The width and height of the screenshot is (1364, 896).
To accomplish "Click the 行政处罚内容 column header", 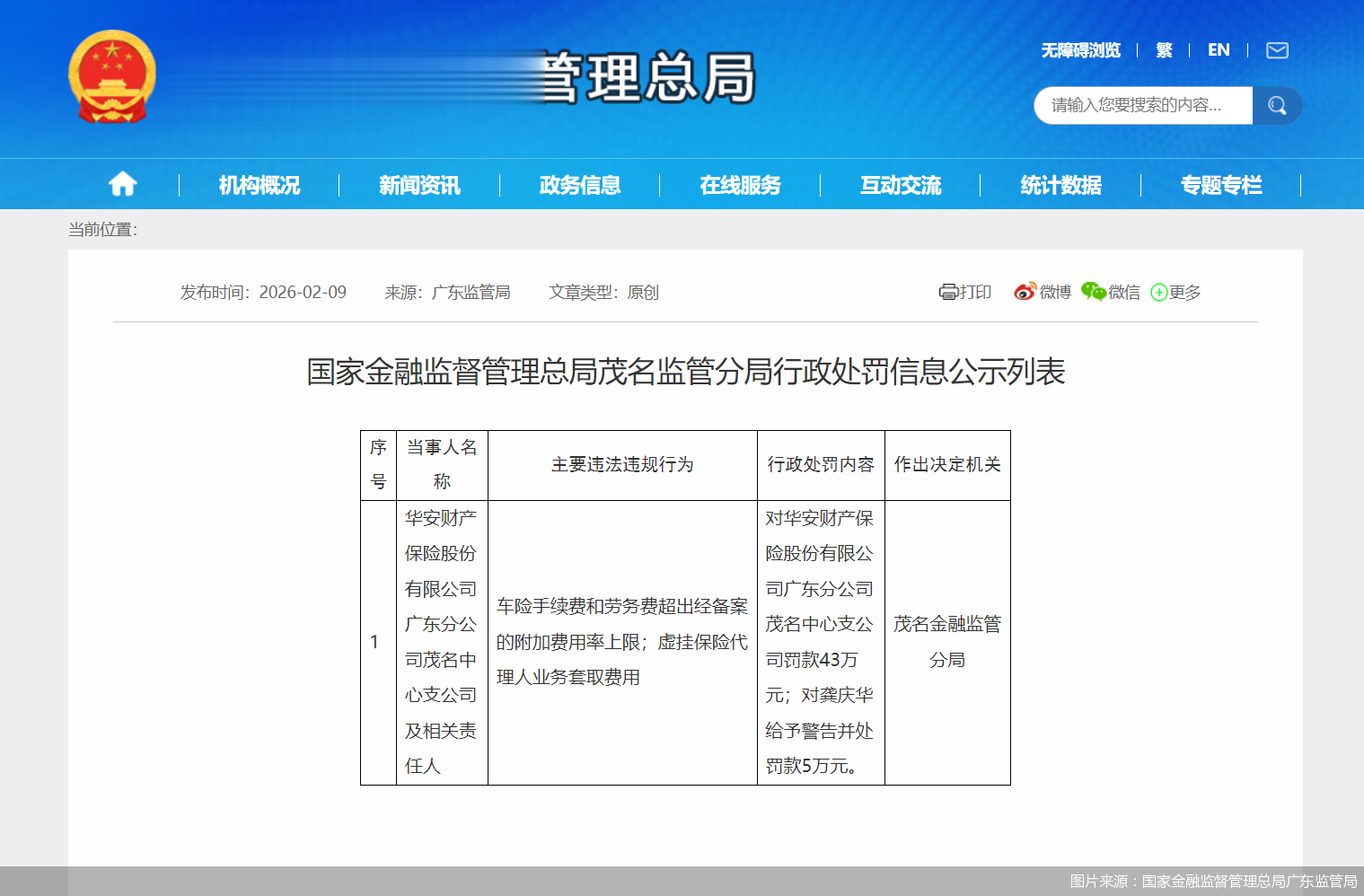I will pos(821,465).
